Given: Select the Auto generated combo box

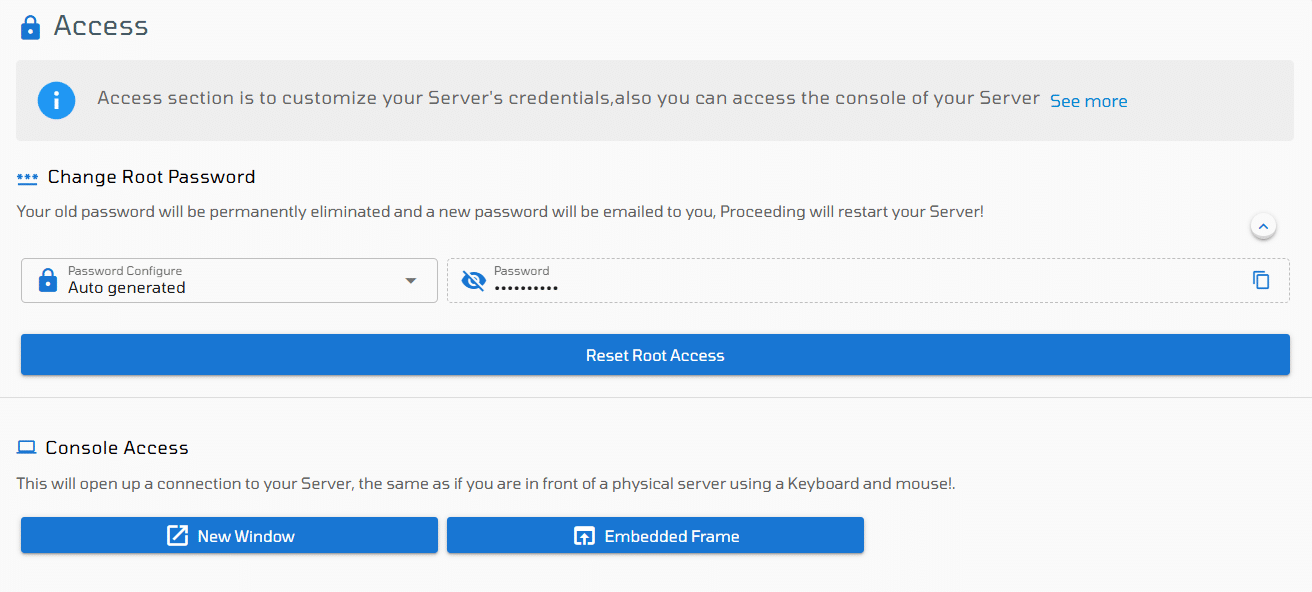Looking at the screenshot, I should tap(229, 280).
